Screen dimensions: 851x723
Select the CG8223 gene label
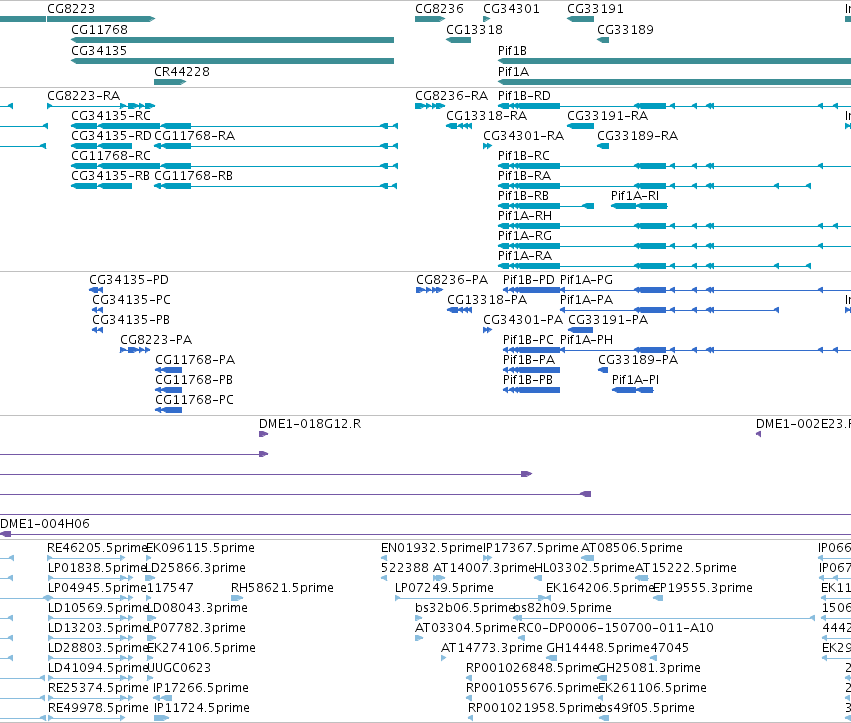(x=71, y=9)
